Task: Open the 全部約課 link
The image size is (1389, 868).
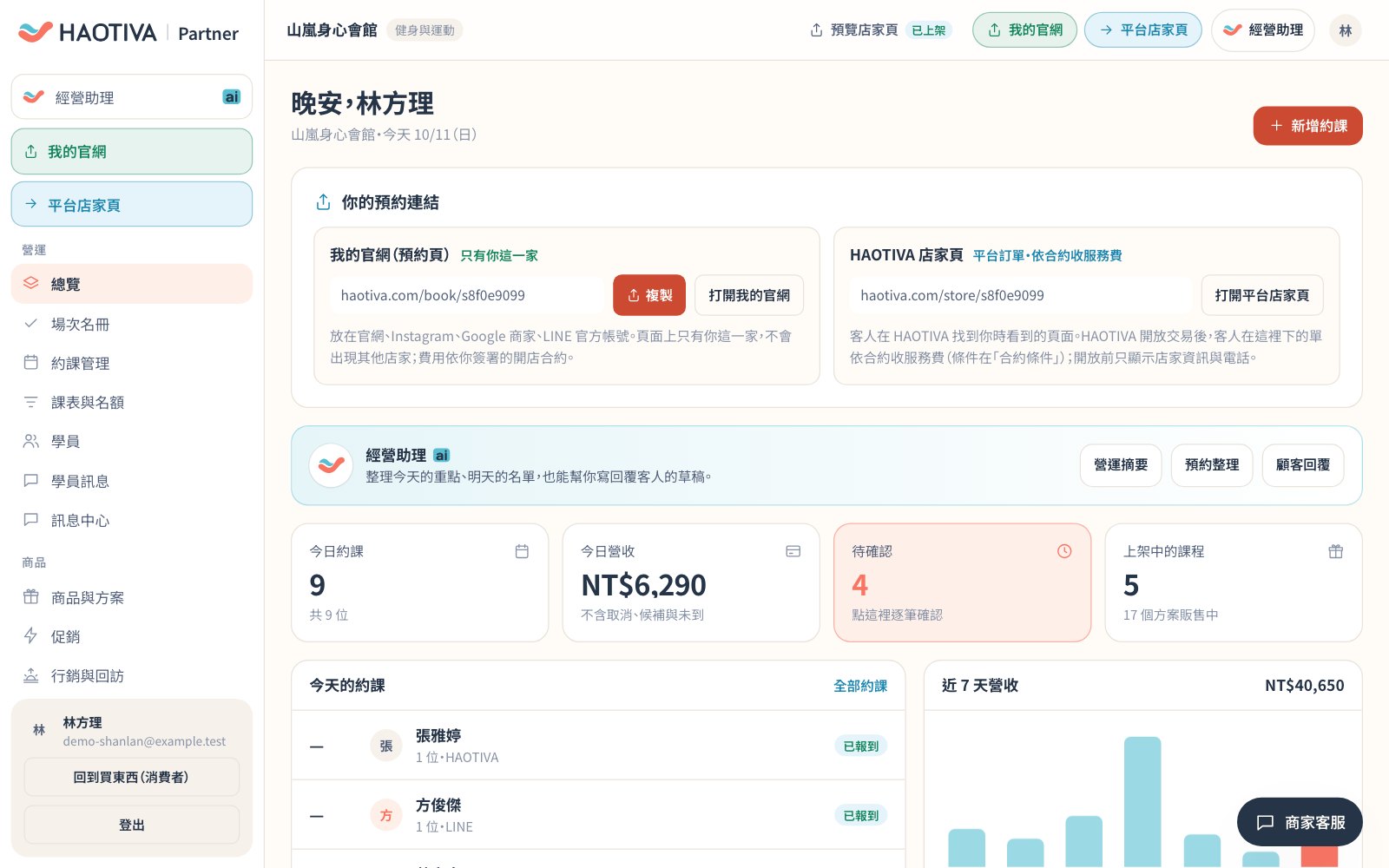Action: (860, 686)
